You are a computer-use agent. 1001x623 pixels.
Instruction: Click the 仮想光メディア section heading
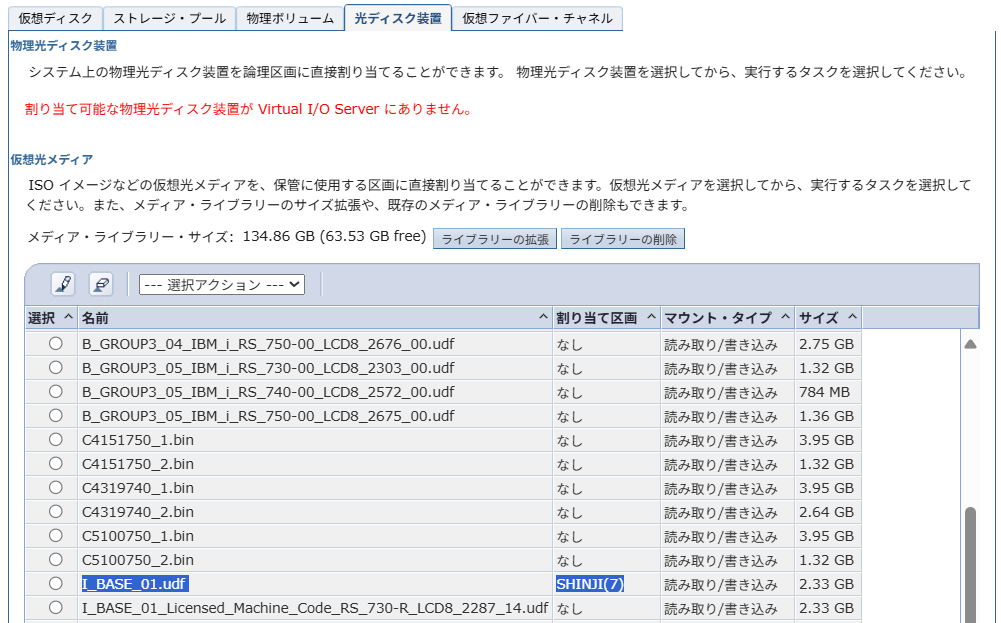[52, 160]
